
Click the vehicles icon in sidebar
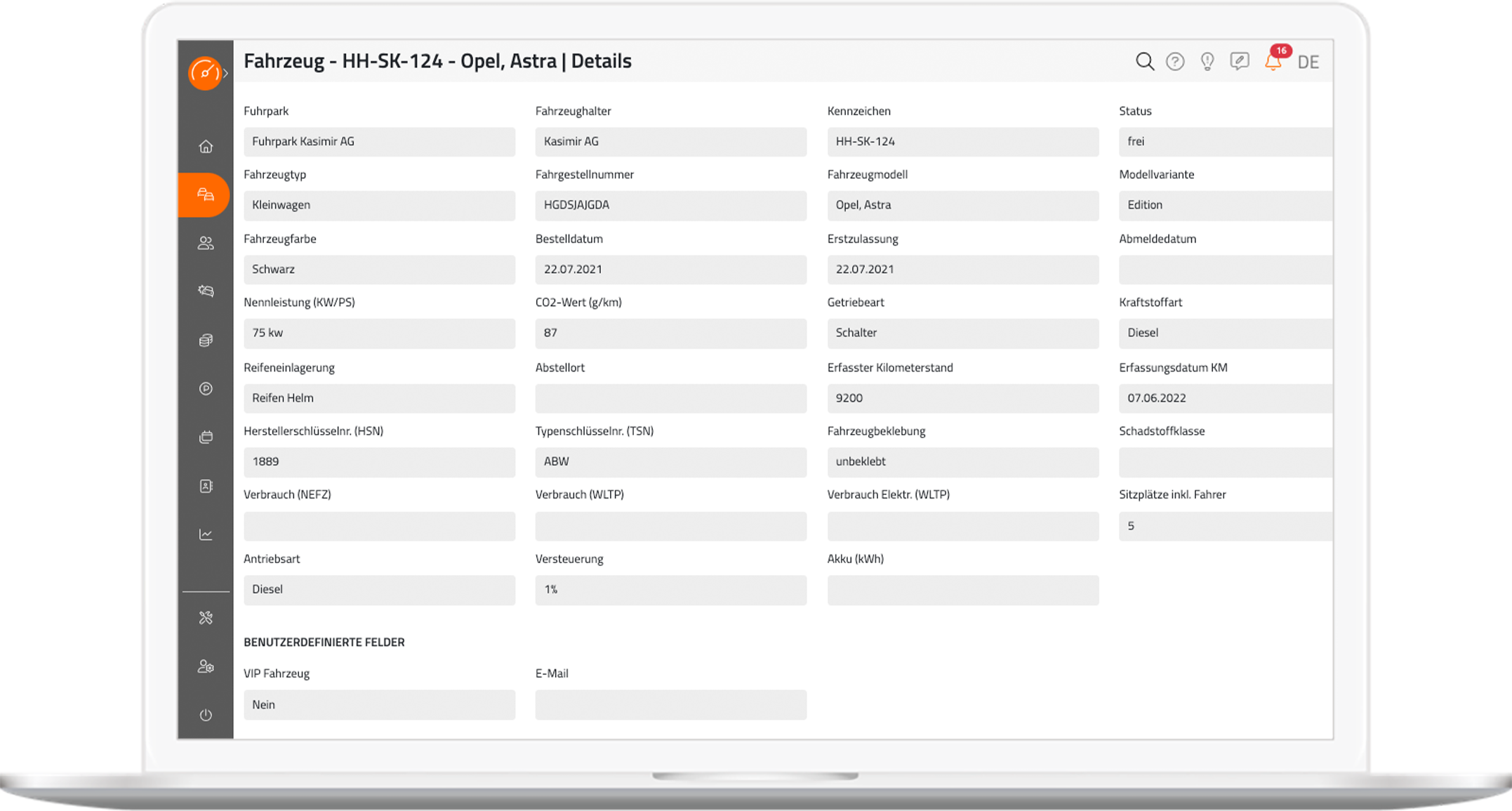(x=205, y=194)
